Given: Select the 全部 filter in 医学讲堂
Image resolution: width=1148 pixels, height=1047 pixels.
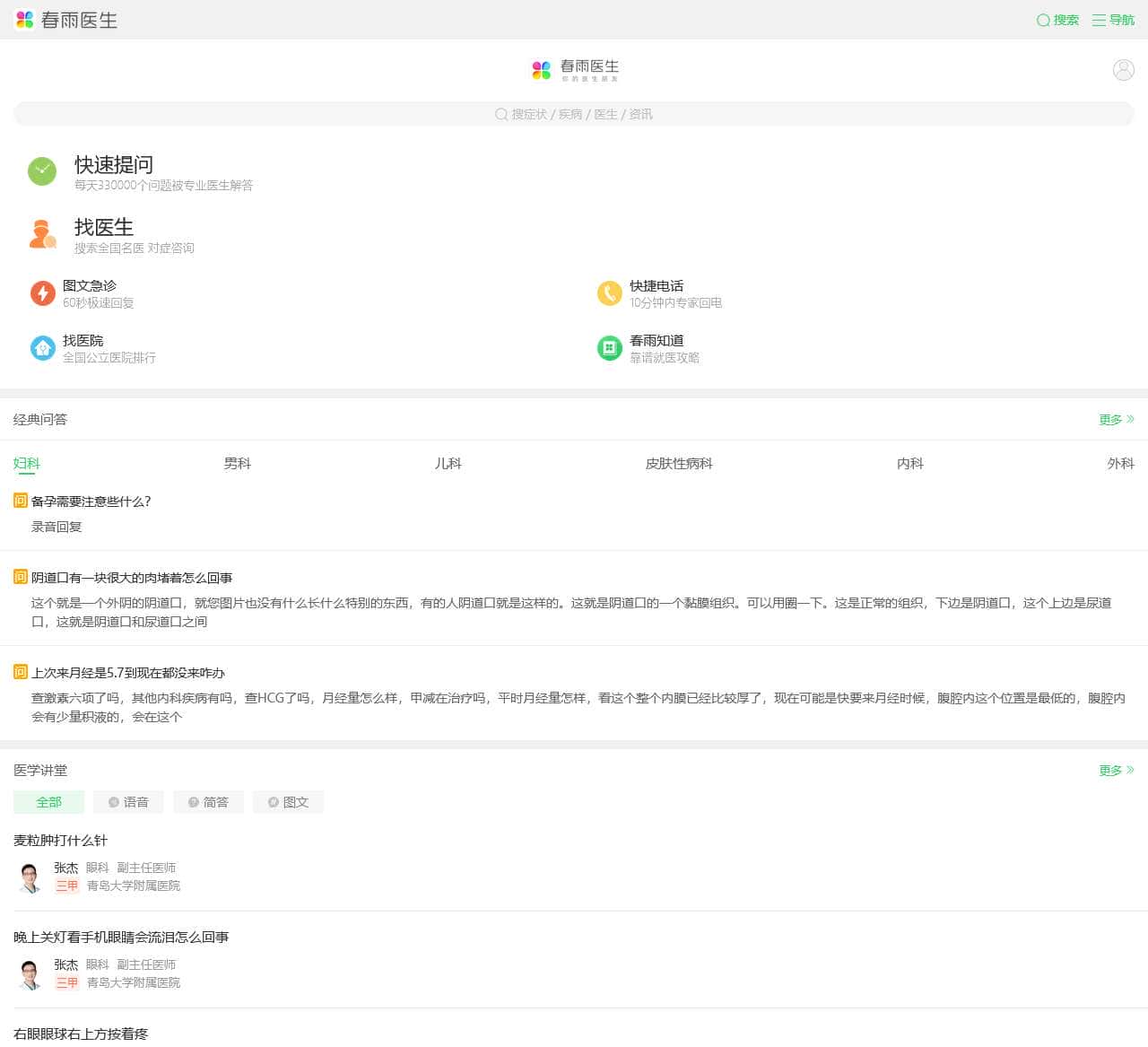Looking at the screenshot, I should click(49, 802).
